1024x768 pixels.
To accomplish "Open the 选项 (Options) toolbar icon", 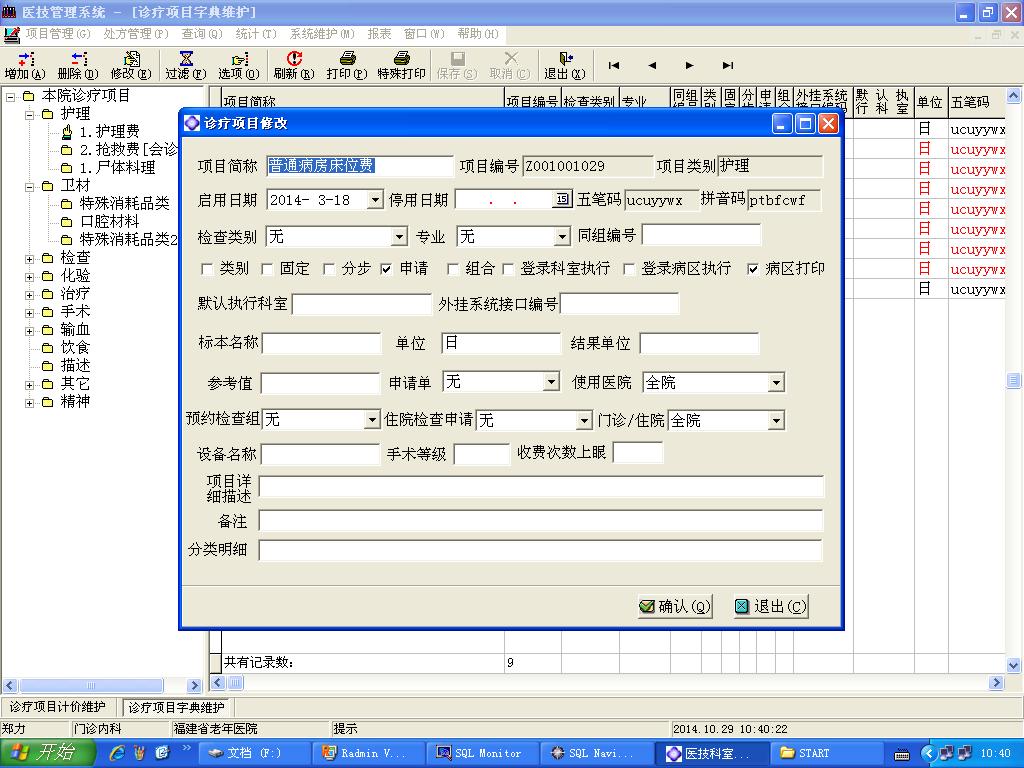I will tap(238, 65).
